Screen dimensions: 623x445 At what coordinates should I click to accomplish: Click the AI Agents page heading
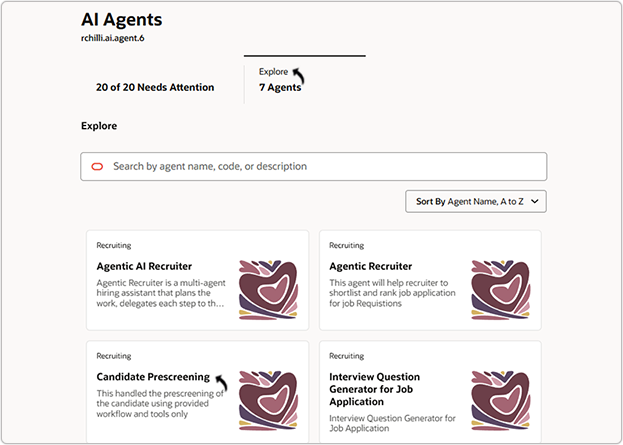[x=122, y=20]
